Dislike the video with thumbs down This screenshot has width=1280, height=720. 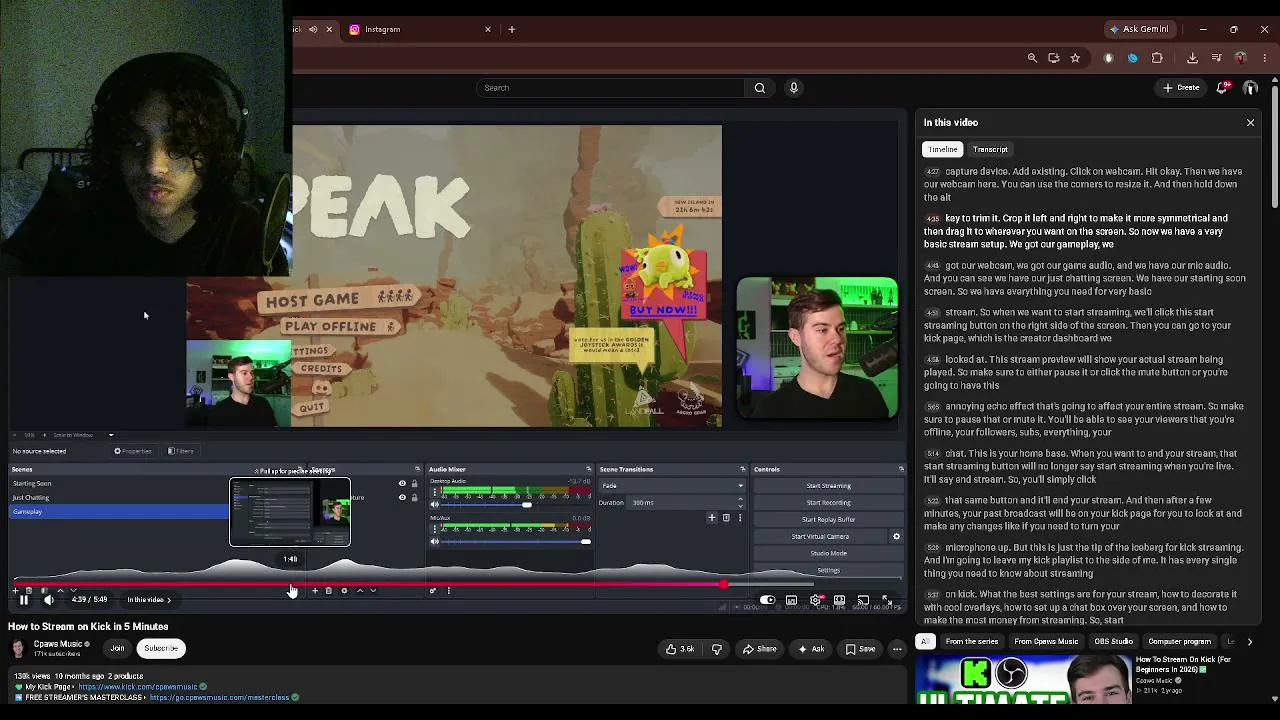tap(716, 649)
